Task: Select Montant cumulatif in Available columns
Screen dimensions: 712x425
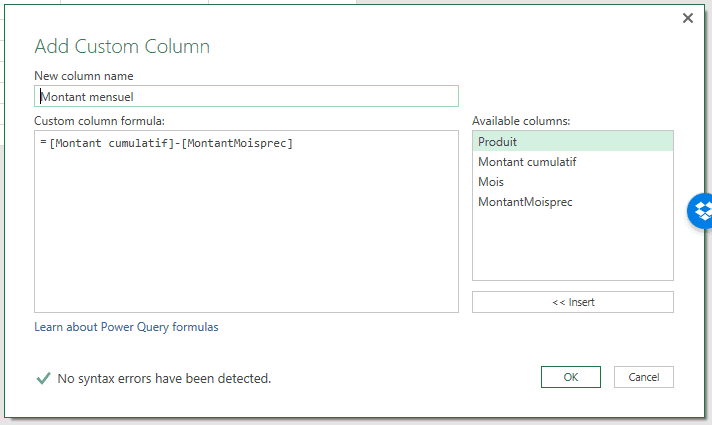Action: tap(527, 162)
